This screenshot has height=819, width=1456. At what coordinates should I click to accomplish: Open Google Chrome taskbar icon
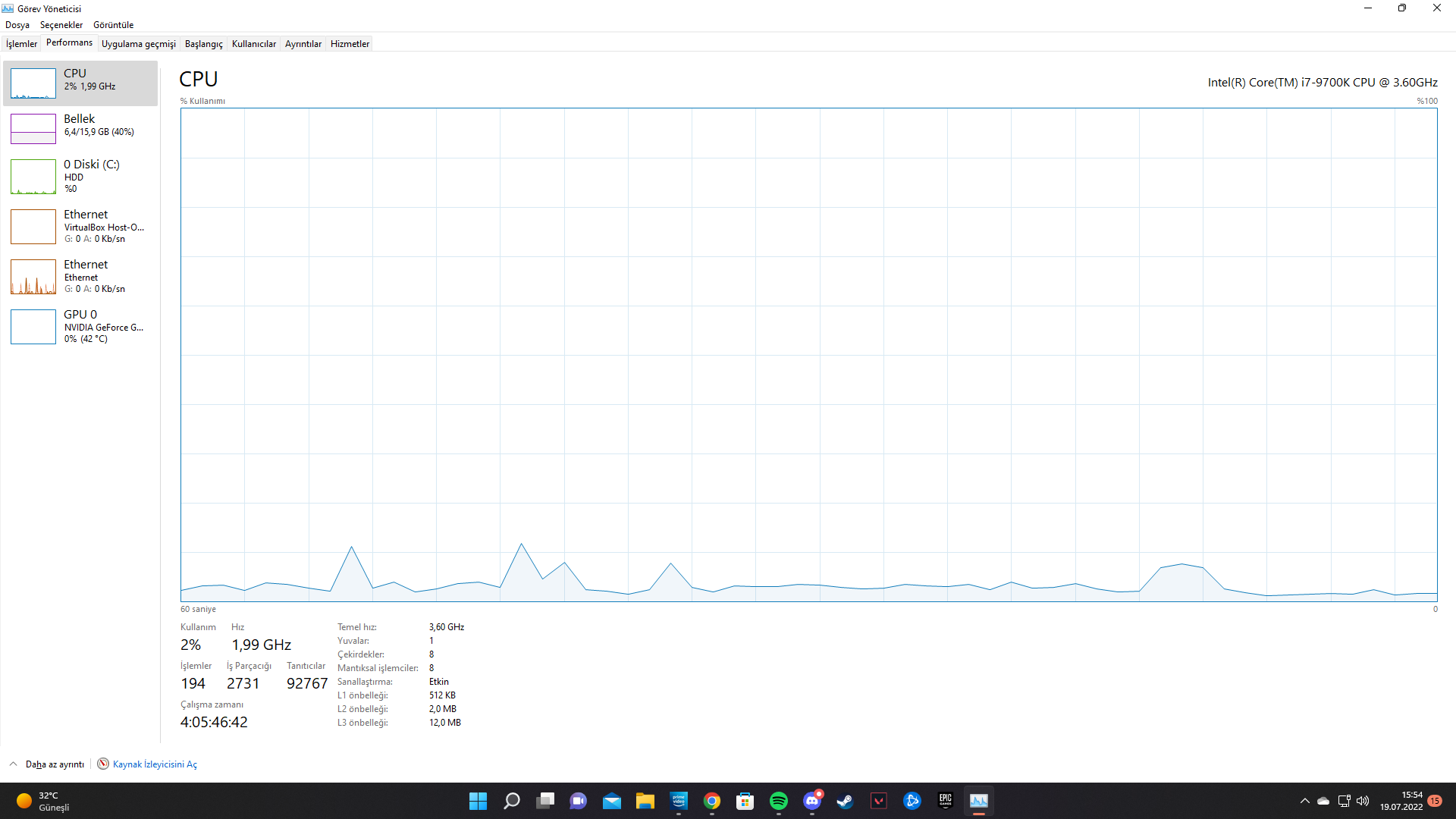coord(711,801)
